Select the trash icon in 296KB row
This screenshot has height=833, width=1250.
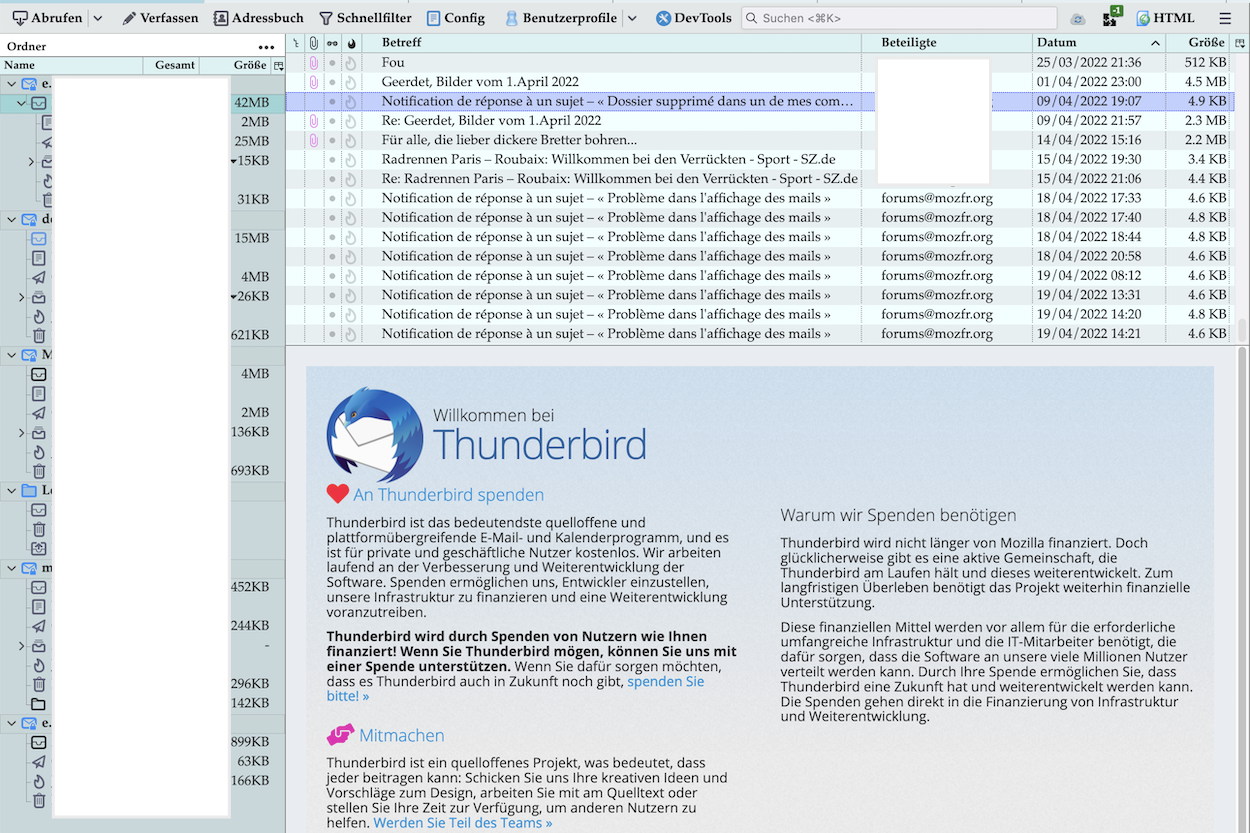39,684
